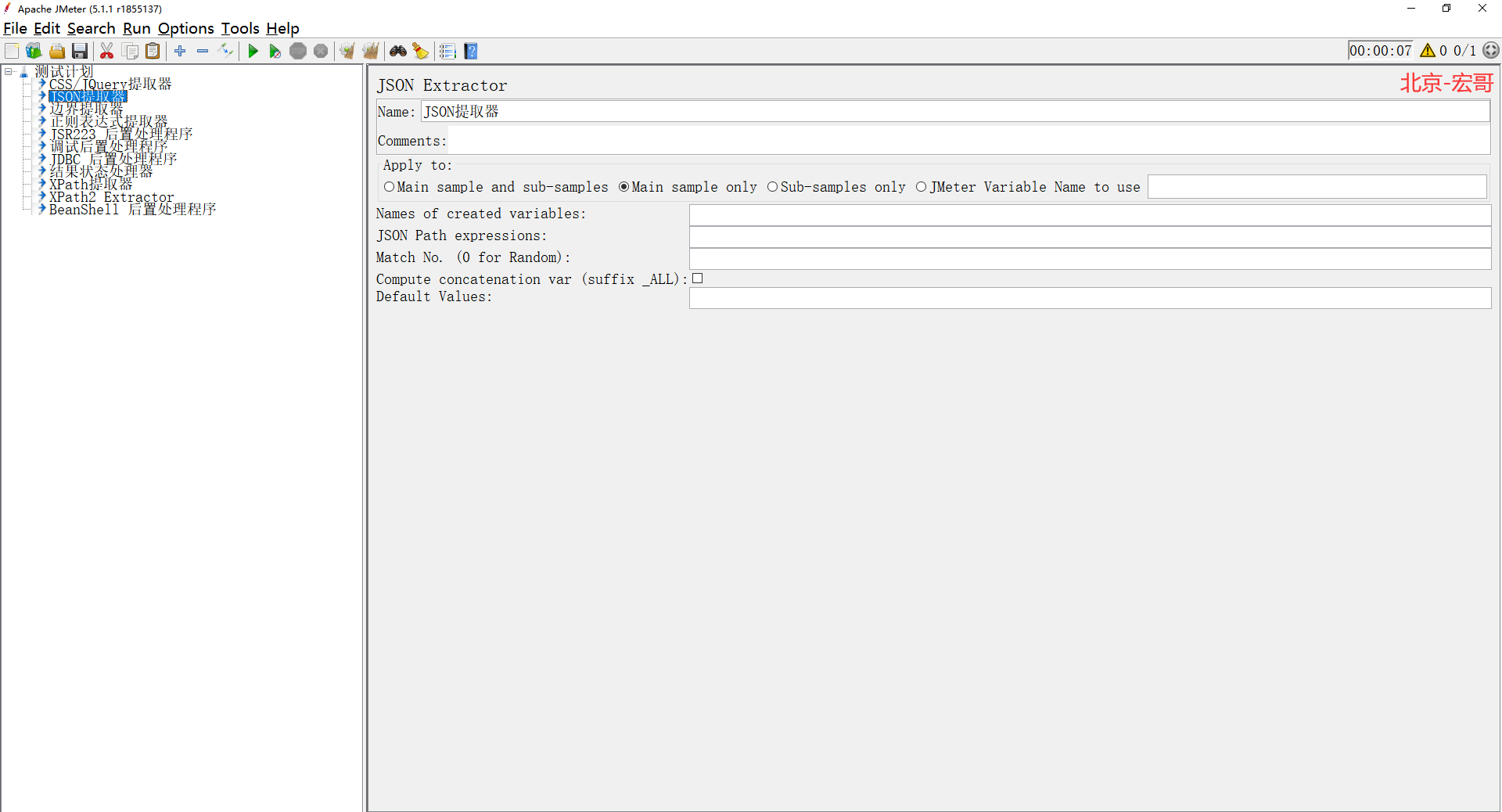Open the Options menu
This screenshot has height=812, width=1502.
pyautogui.click(x=186, y=29)
